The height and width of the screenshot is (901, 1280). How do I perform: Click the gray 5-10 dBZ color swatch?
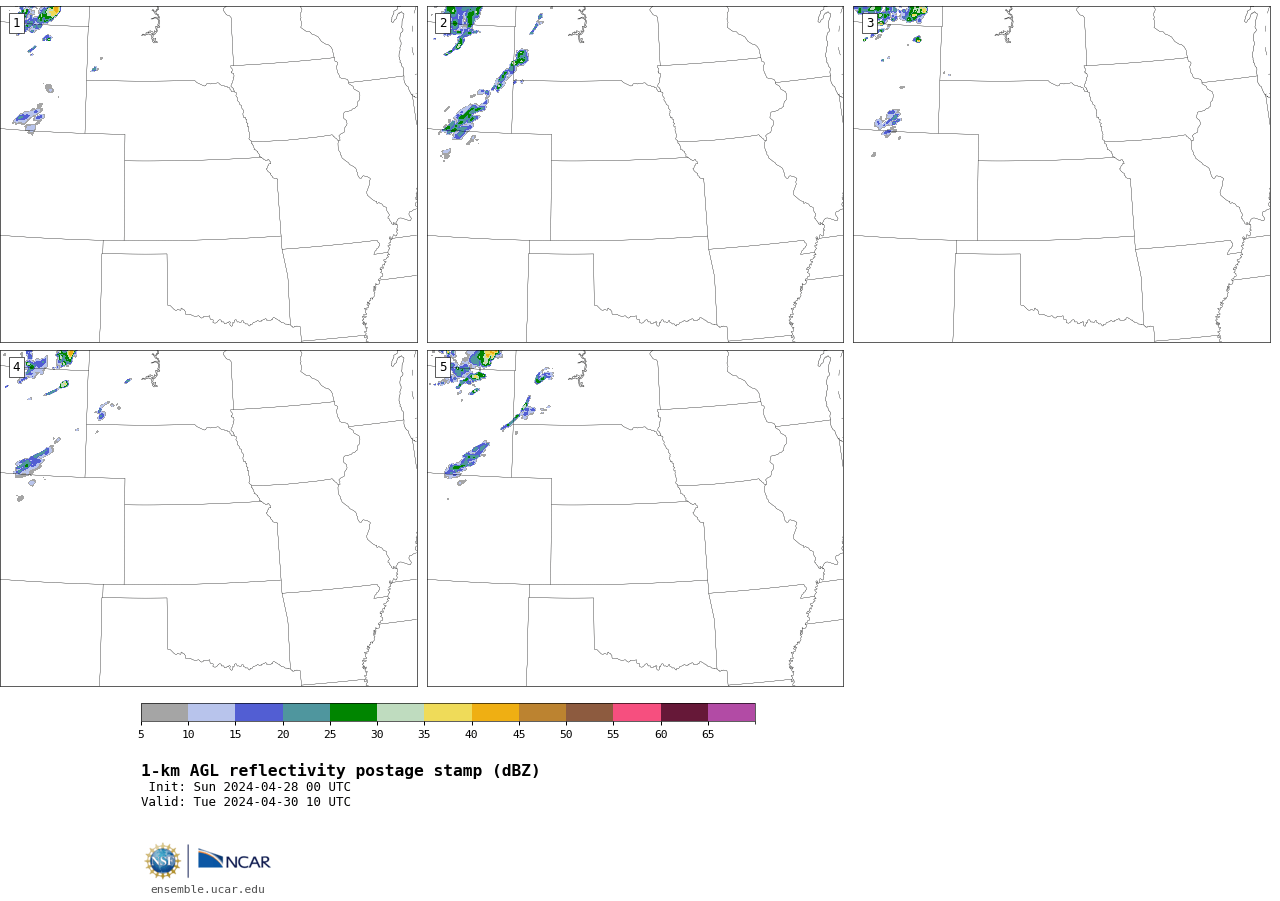coord(164,713)
